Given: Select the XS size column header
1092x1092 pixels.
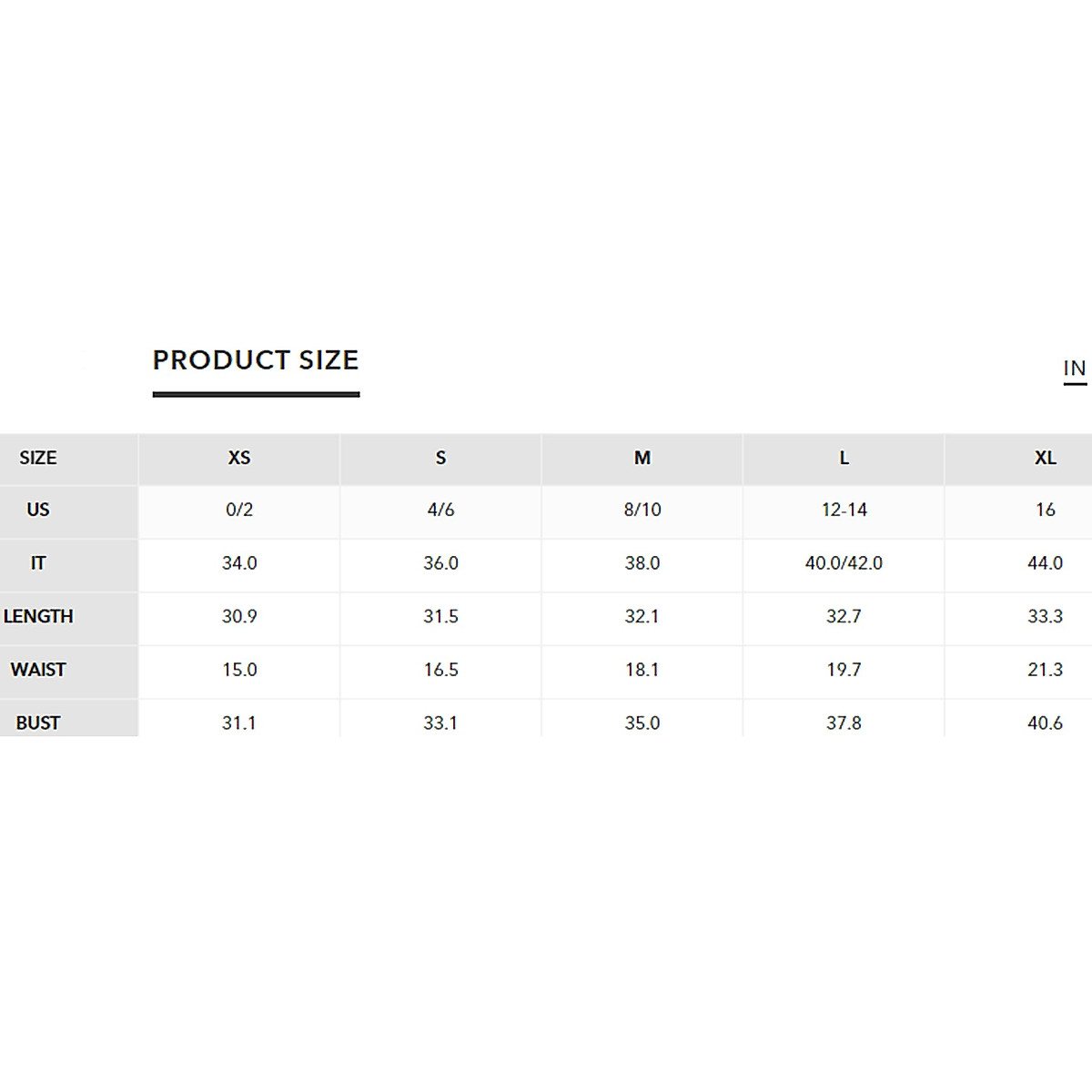Looking at the screenshot, I should pos(239,458).
